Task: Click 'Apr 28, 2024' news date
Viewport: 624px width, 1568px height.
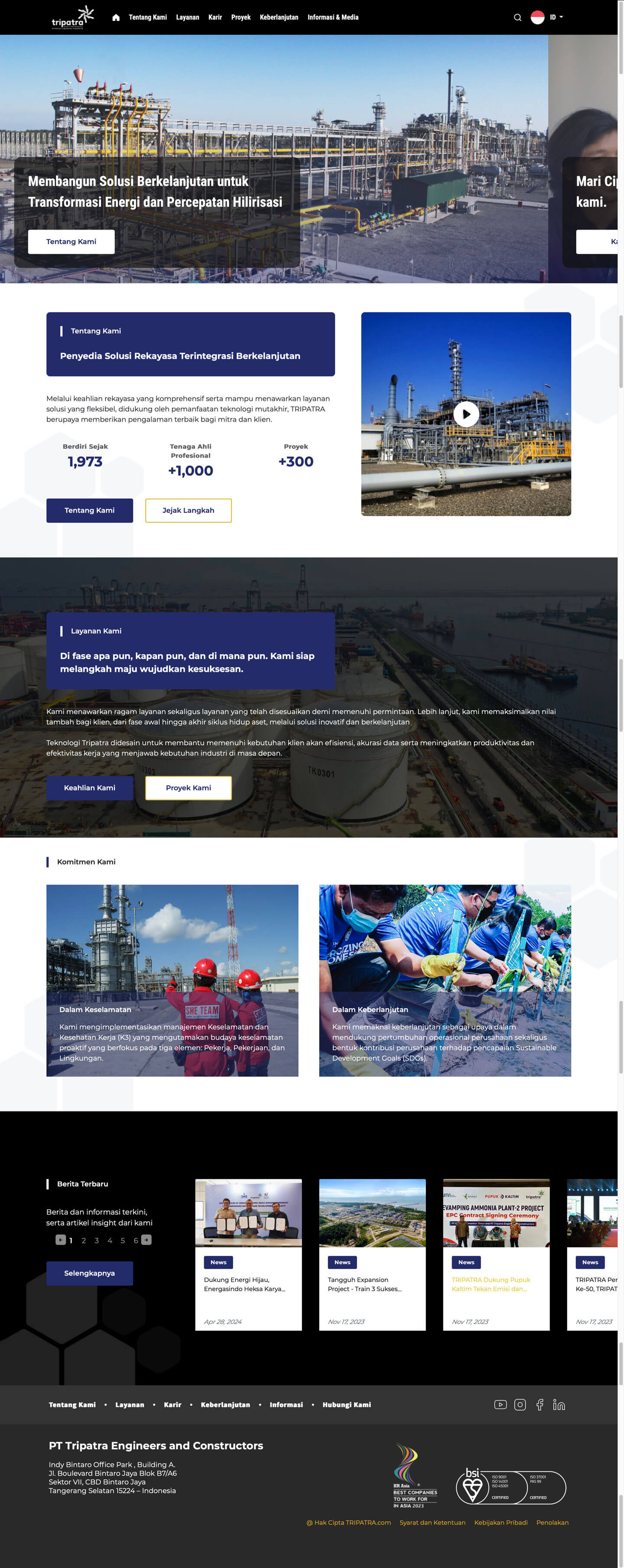Action: point(223,1321)
